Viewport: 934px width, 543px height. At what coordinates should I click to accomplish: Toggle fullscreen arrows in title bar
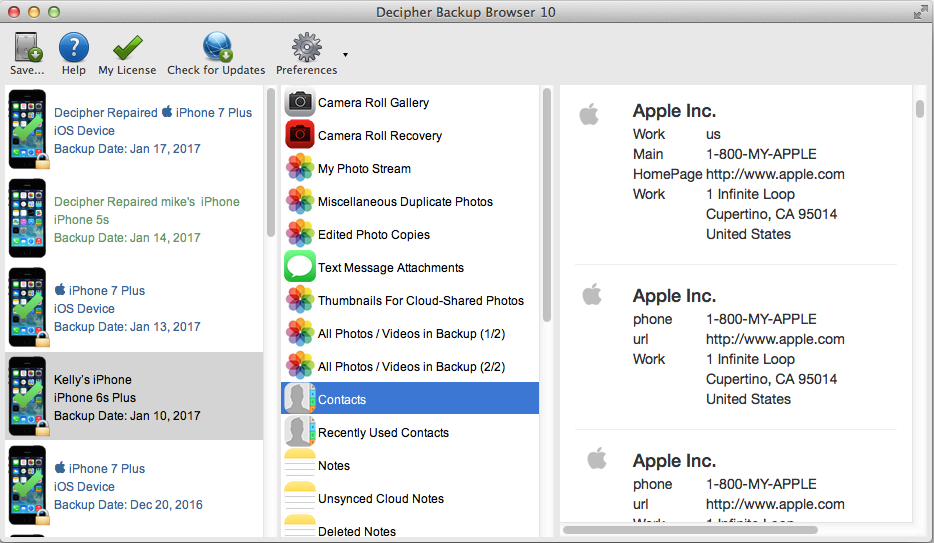coord(920,12)
